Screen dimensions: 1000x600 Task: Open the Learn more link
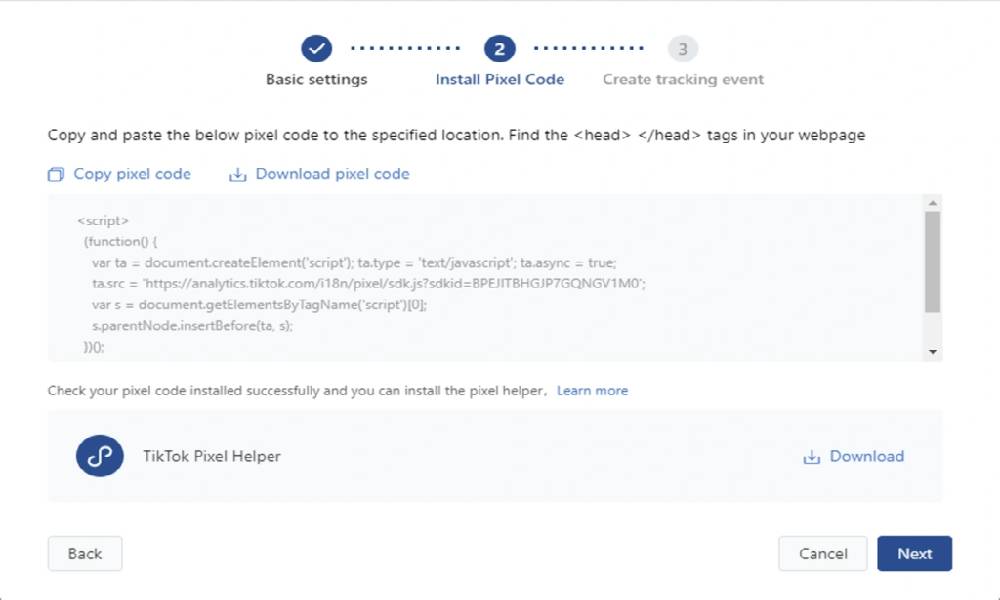(592, 390)
